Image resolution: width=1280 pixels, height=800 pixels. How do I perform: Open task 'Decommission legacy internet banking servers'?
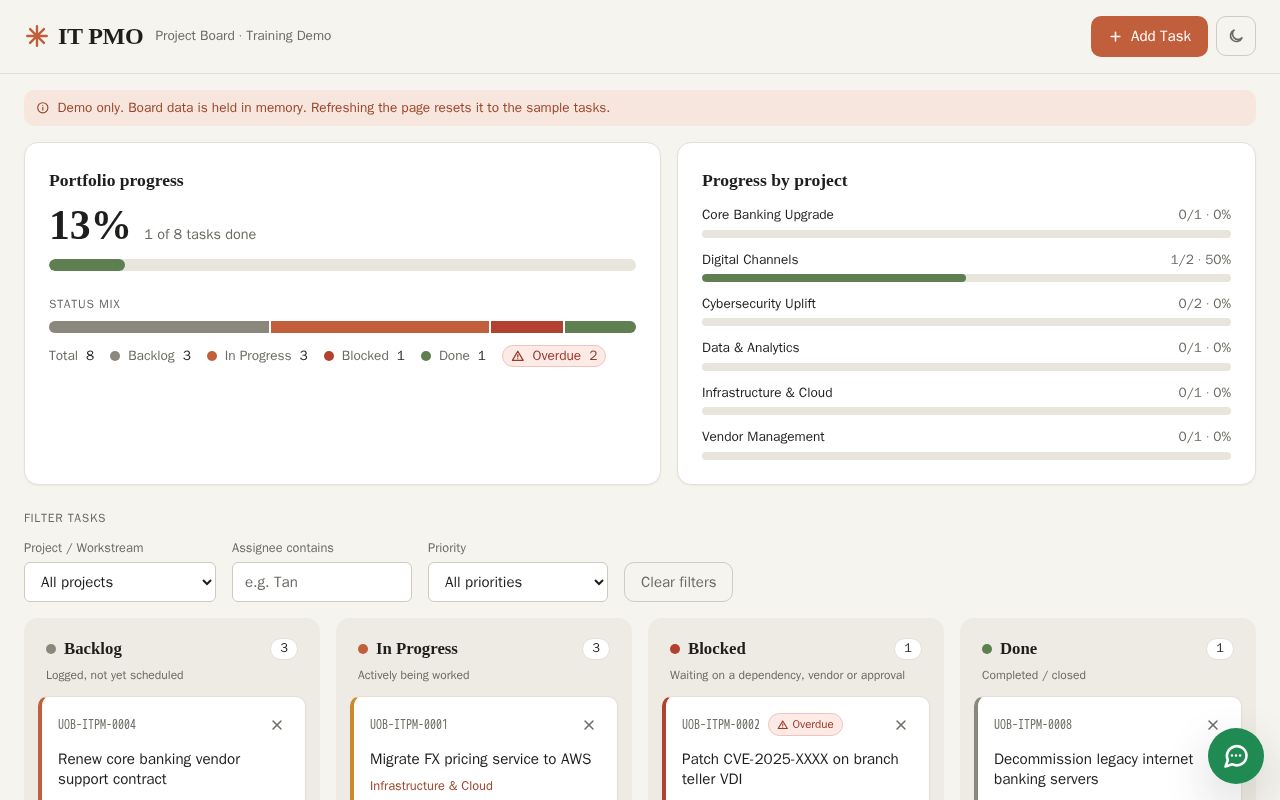[1093, 769]
